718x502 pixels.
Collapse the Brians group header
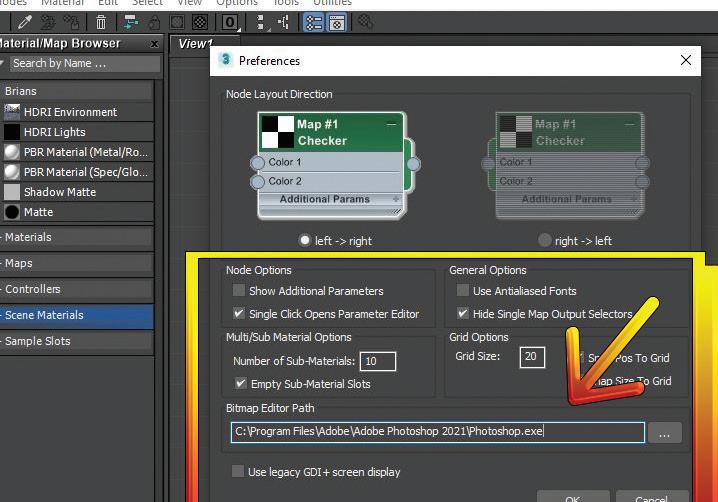pos(76,91)
